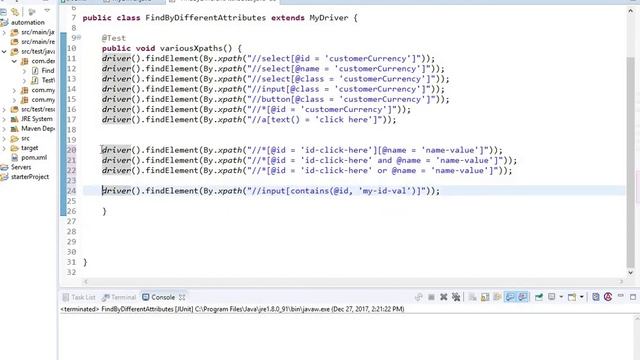Click Remove All Terminated Launches double-X icon
The width and height of the screenshot is (640, 360).
[x=456, y=297]
